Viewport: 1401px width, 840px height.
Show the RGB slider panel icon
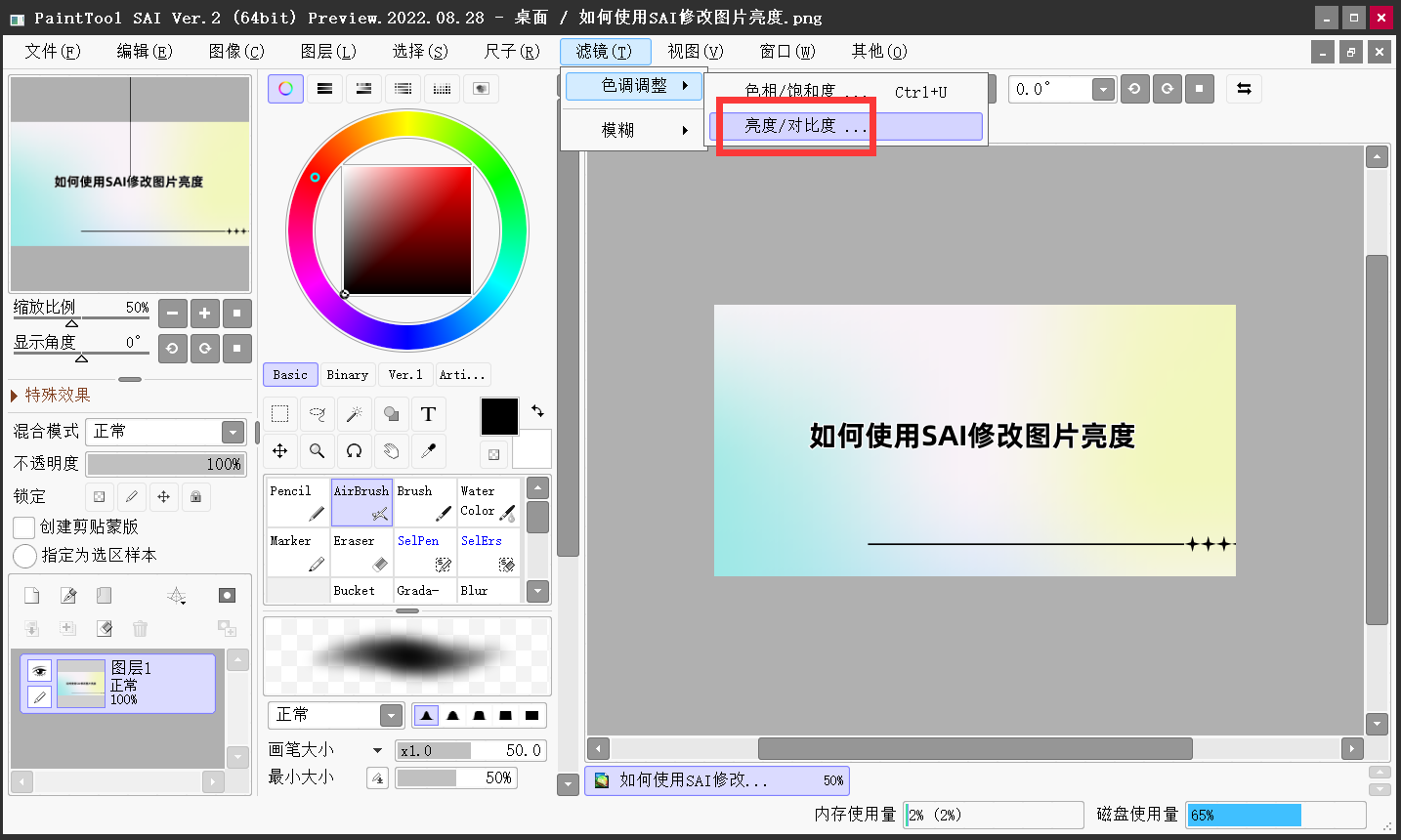pos(324,89)
